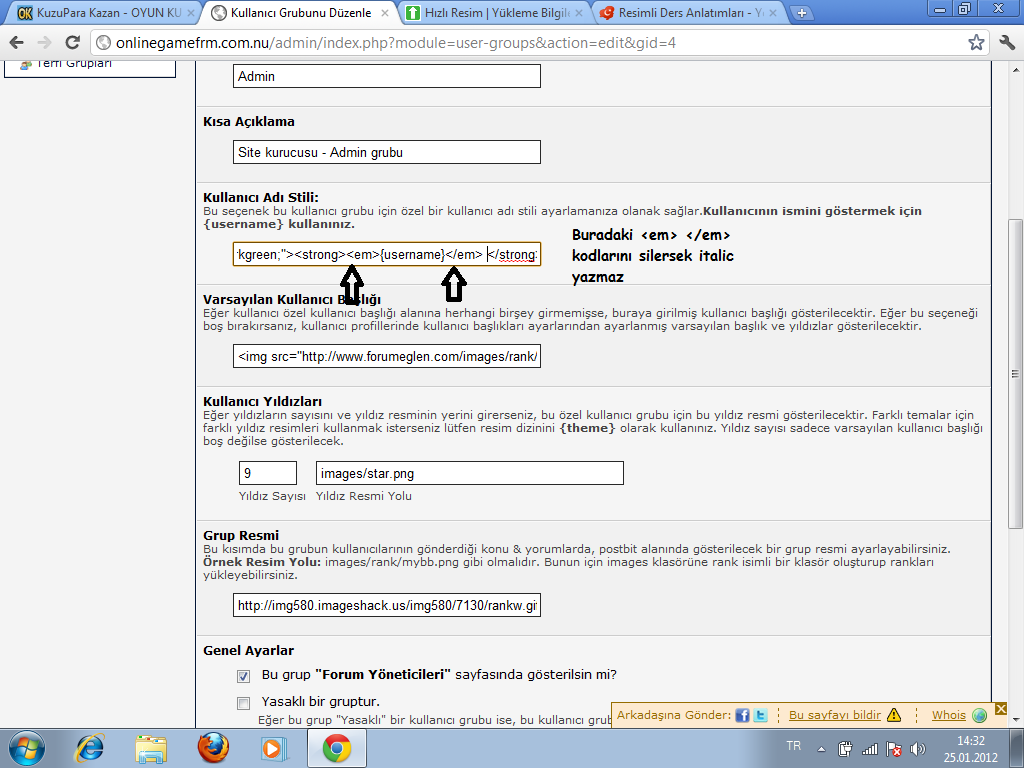The width and height of the screenshot is (1024, 768).
Task: Click the volume speaker tray icon
Action: (x=918, y=748)
